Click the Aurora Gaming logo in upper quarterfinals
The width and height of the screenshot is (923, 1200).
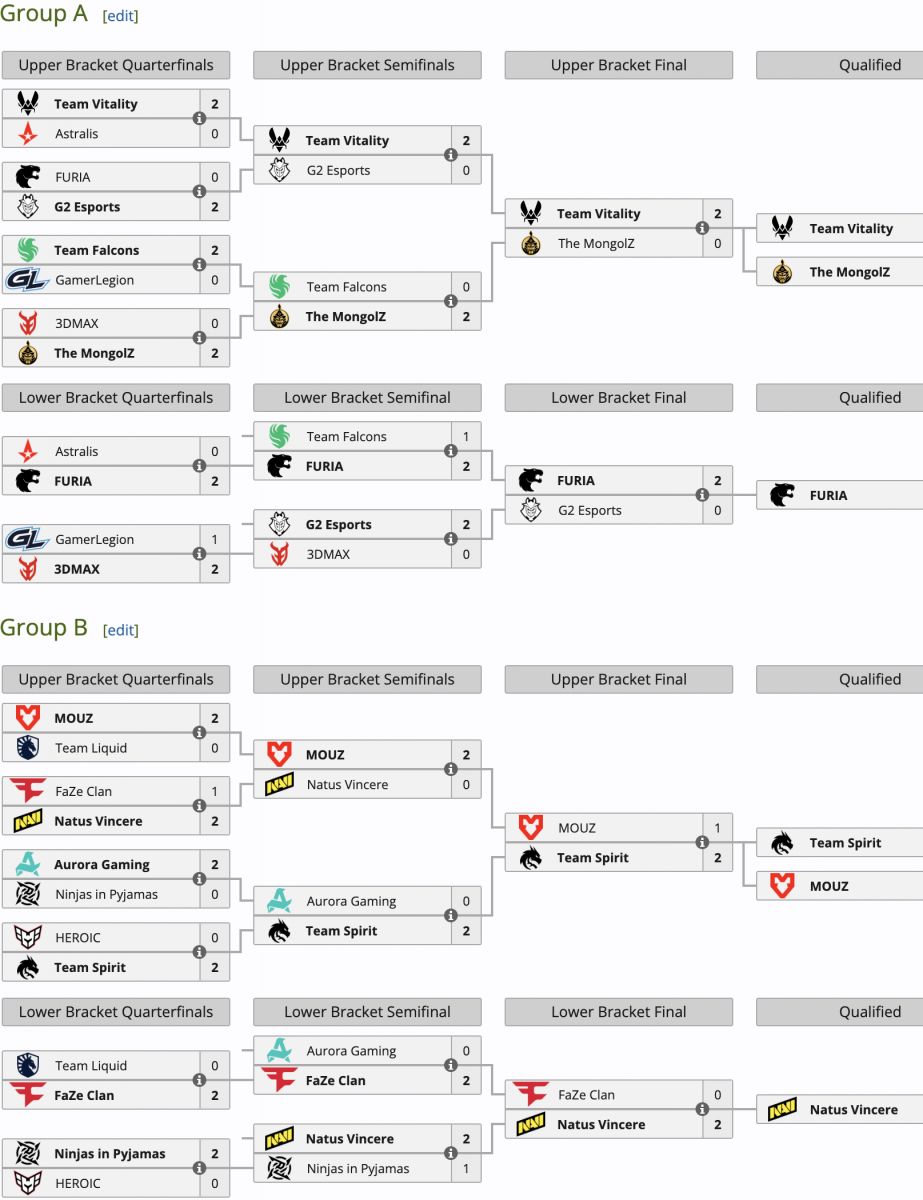pos(28,864)
